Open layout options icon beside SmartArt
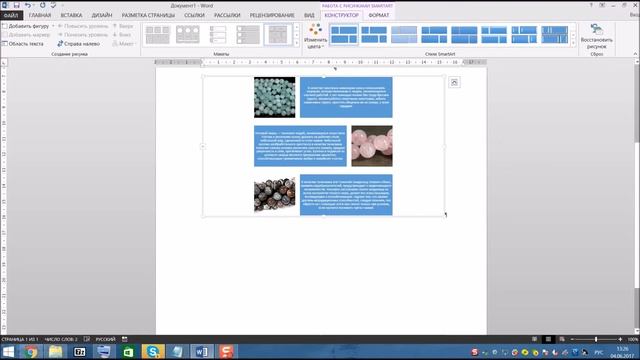The width and height of the screenshot is (640, 360). tap(454, 82)
